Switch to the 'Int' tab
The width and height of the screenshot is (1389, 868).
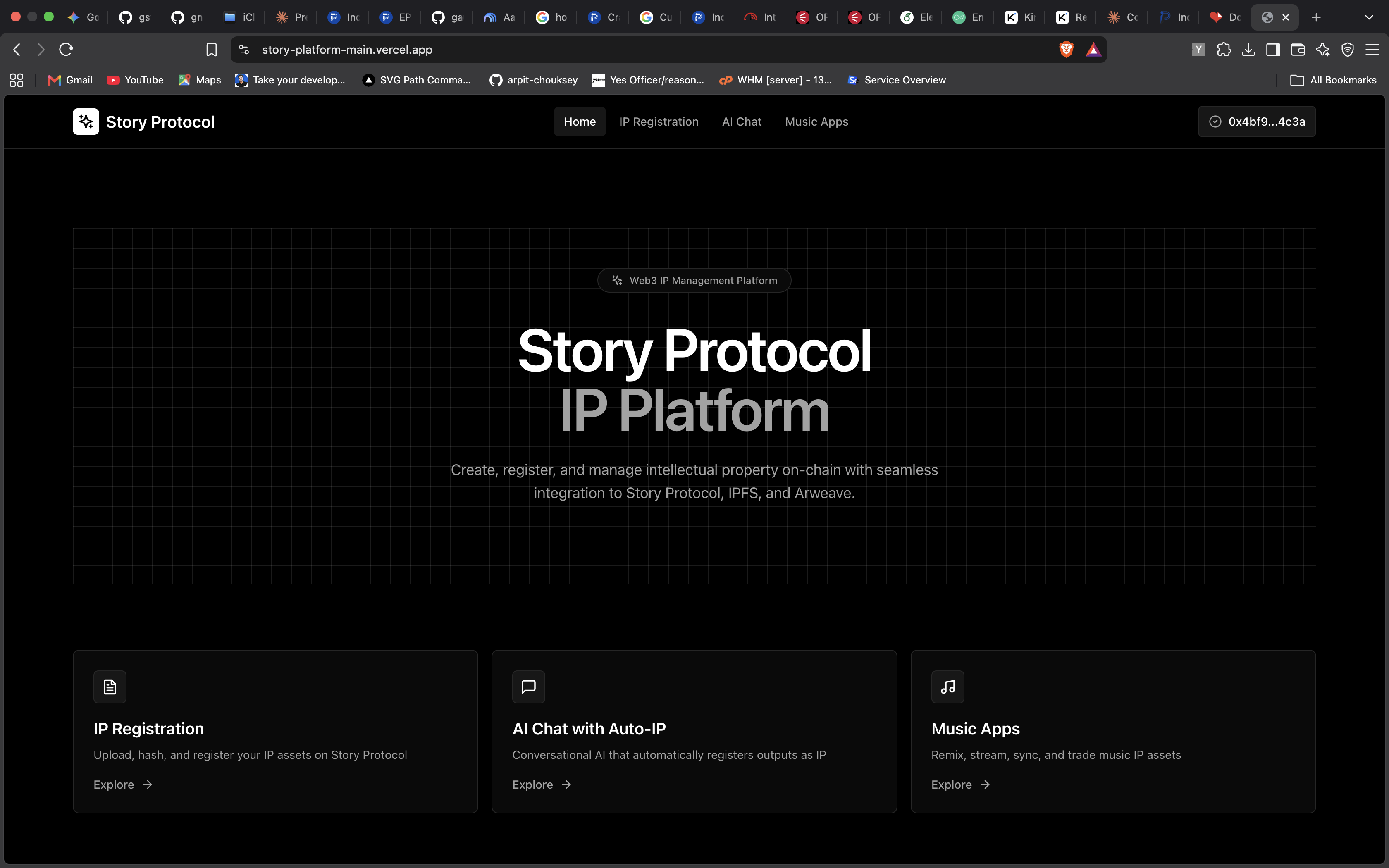click(760, 17)
